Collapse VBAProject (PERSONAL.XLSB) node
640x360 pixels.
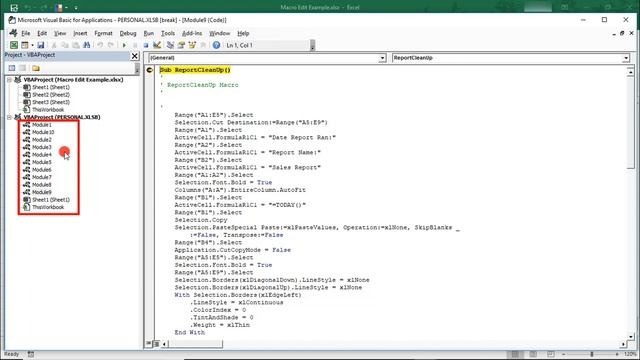9,118
